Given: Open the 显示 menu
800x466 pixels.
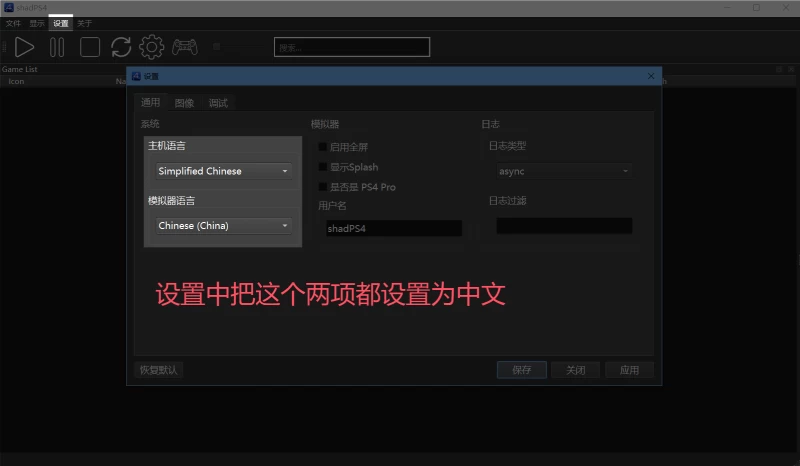Looking at the screenshot, I should [x=37, y=23].
